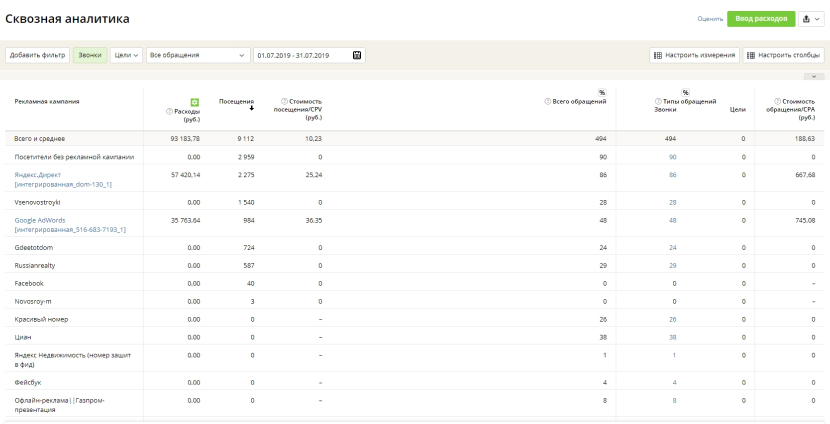This screenshot has width=830, height=424.
Task: Click the CPA value 745,08
Action: pos(805,220)
